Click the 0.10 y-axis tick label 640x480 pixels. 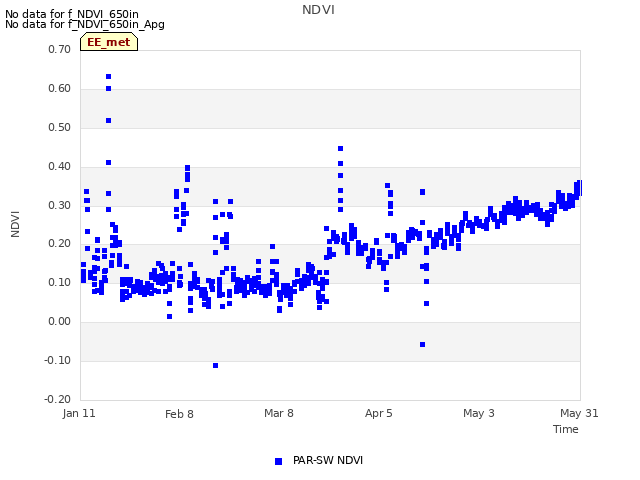click(60, 282)
